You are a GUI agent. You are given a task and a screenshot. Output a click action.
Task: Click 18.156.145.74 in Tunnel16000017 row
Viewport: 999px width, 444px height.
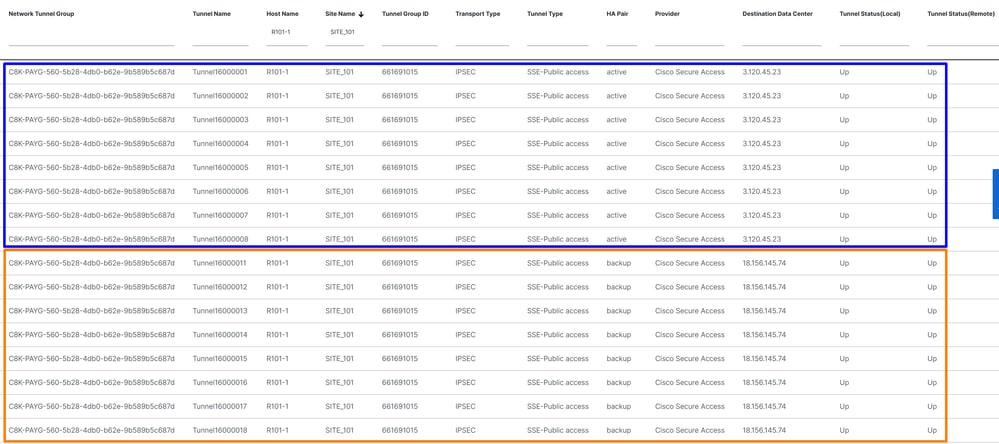(x=764, y=406)
